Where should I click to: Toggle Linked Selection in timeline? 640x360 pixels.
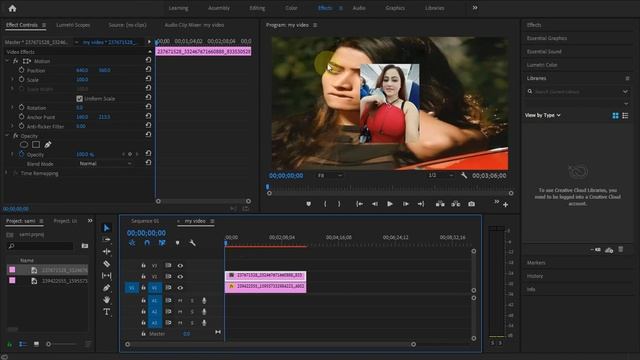(x=162, y=243)
